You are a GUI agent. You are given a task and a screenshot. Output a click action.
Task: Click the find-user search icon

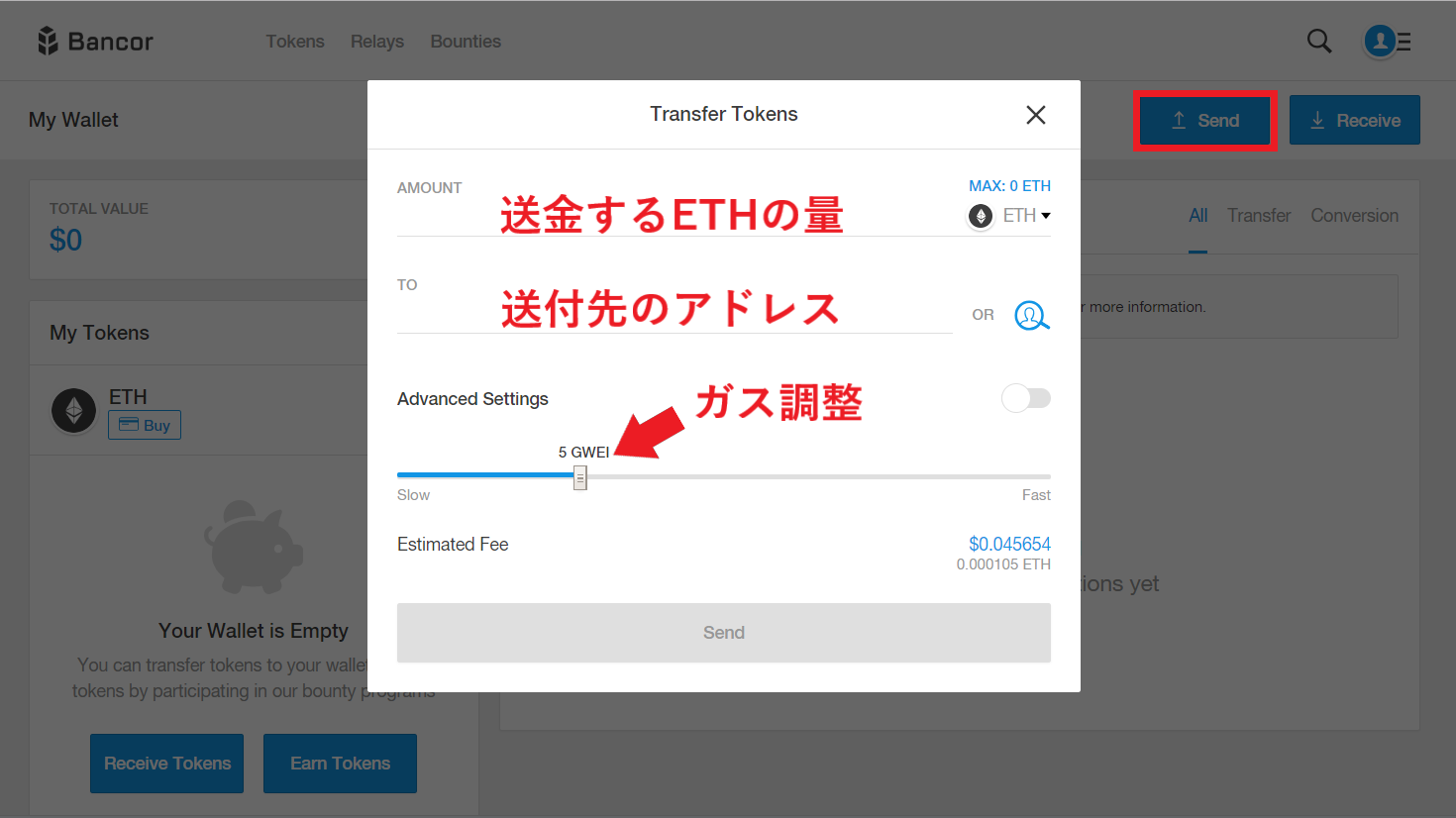[x=1032, y=316]
